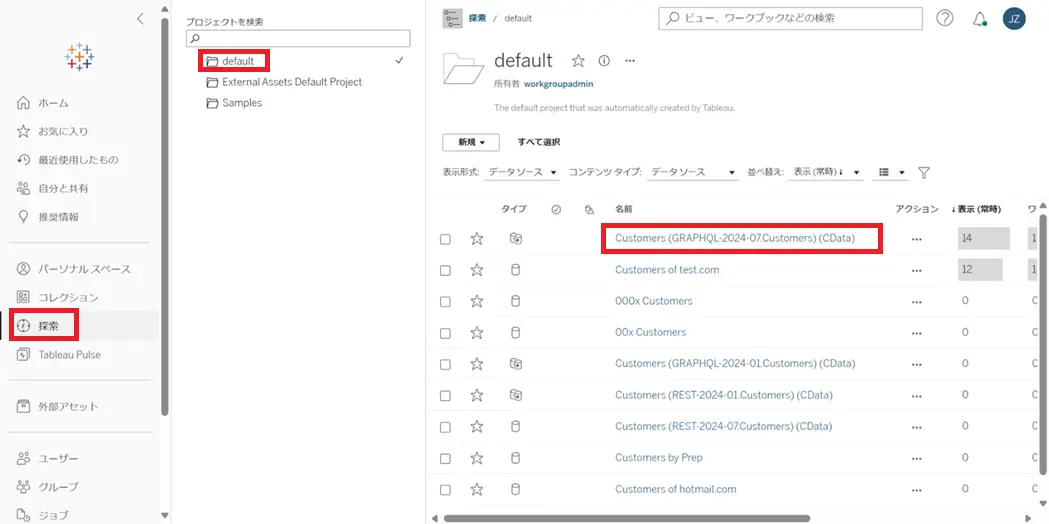1049x524 pixels.
Task: Open the JZ user avatar menu
Action: point(1014,19)
